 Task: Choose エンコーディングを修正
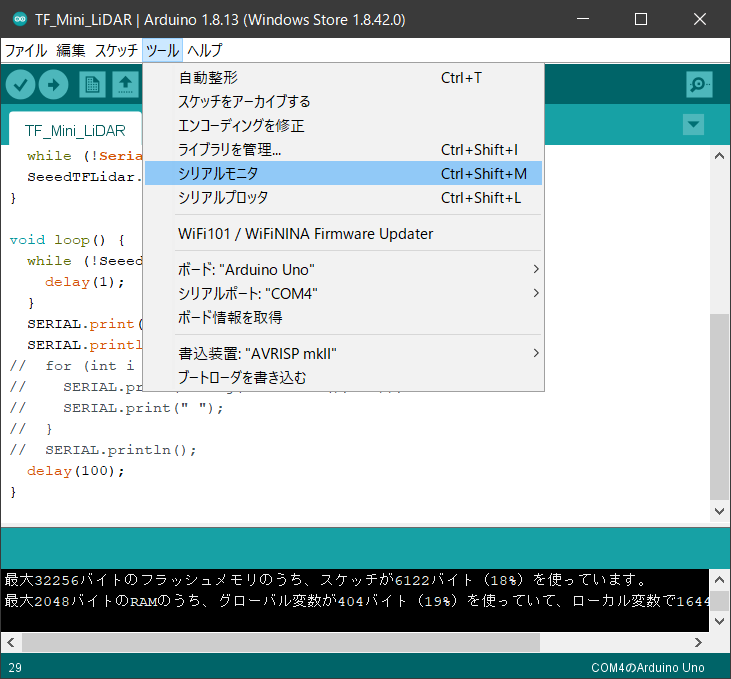coord(345,125)
